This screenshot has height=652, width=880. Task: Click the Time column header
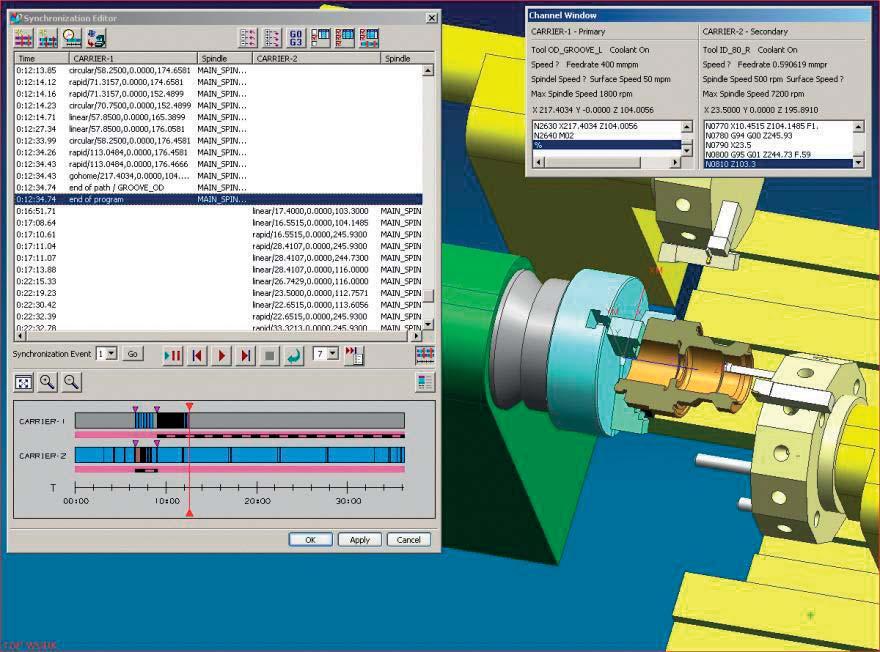[42, 58]
